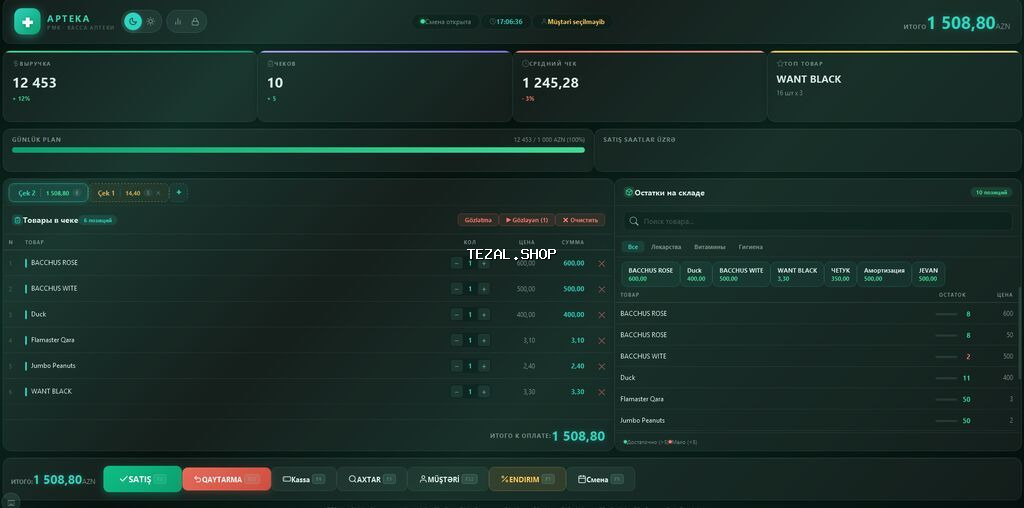Decrease quantity of BACCHUS WITE in receipt

(457, 289)
